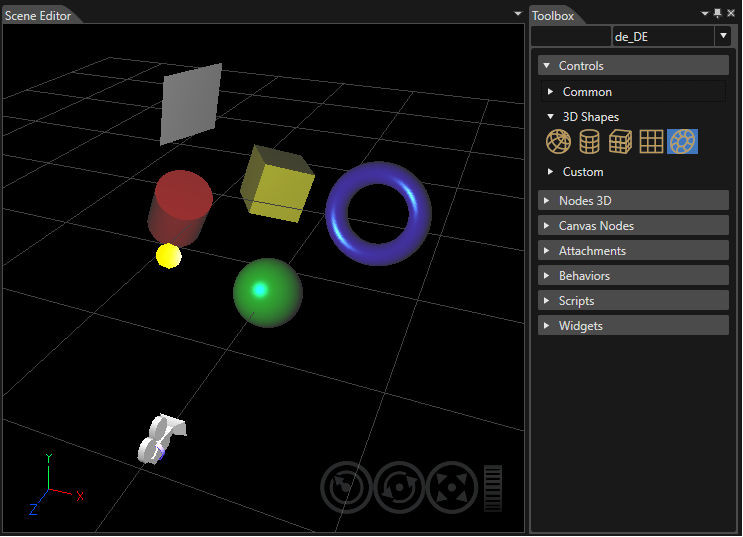Use the rotate view navigation control

point(399,487)
